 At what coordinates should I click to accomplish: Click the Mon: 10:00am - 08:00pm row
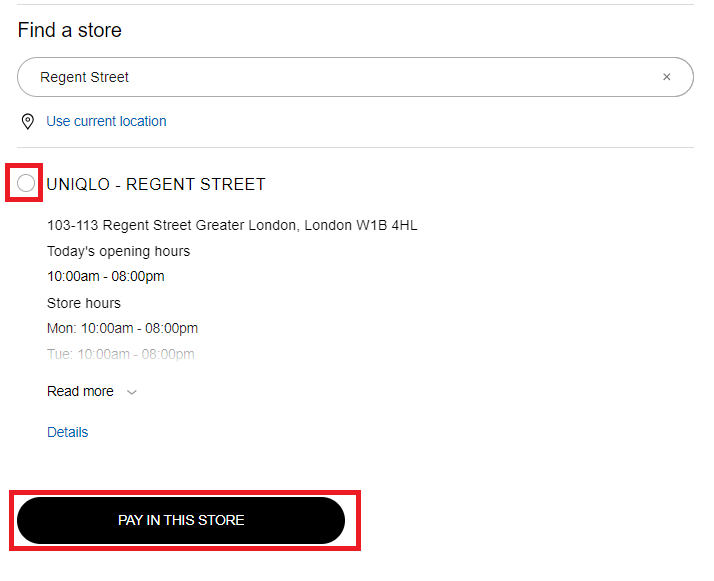(122, 328)
